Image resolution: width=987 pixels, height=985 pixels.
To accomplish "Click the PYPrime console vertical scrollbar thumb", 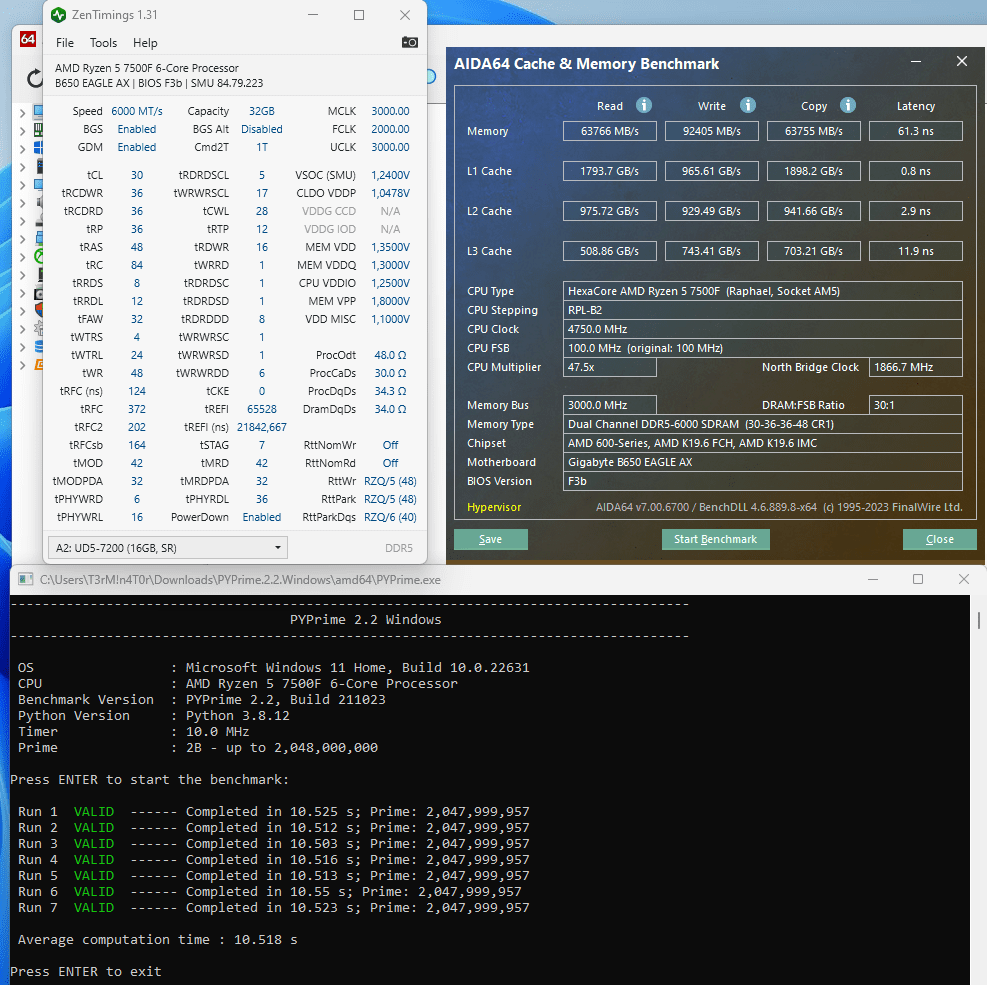I will 979,619.
